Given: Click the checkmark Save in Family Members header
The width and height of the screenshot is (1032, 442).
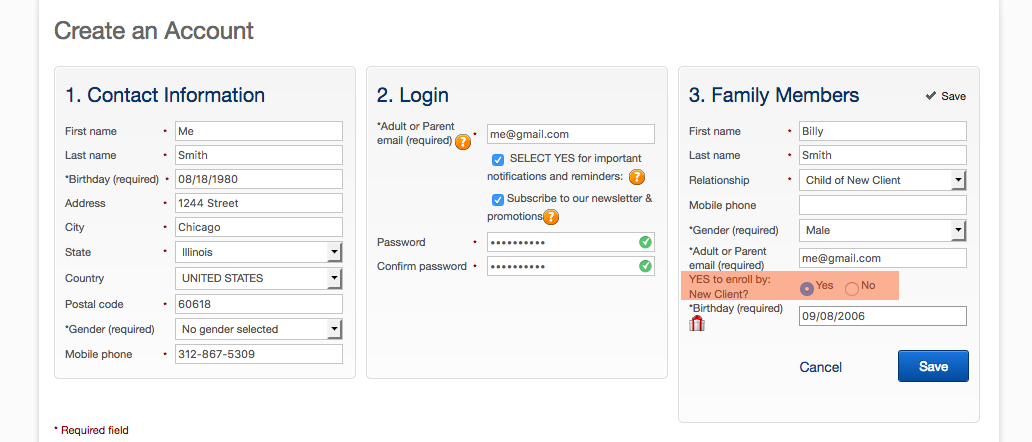Looking at the screenshot, I should (x=945, y=96).
